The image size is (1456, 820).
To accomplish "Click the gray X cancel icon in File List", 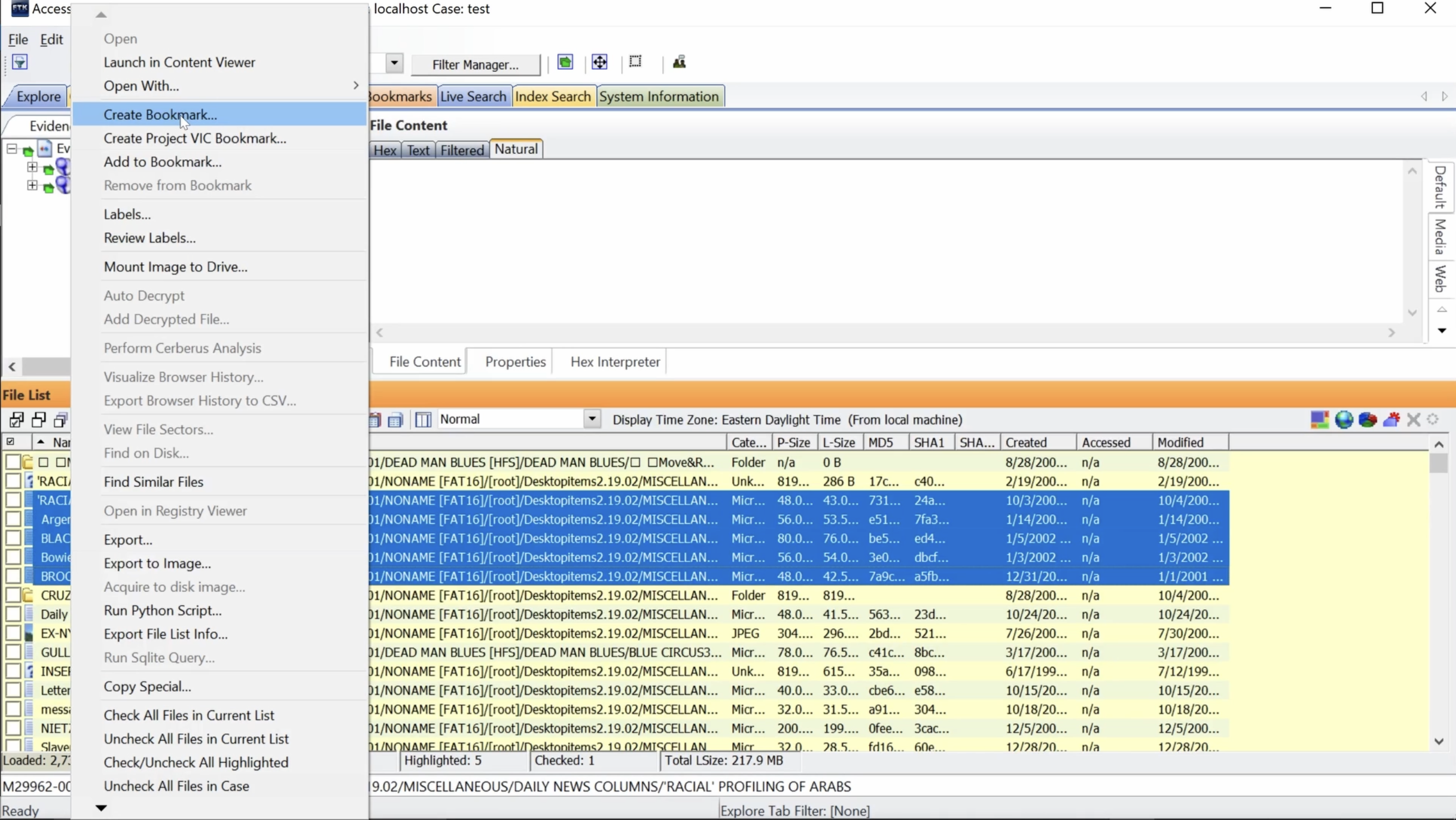I will click(1413, 420).
